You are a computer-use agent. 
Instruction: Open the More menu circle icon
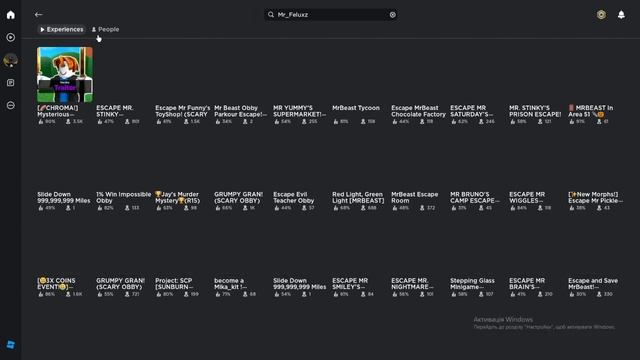pyautogui.click(x=11, y=105)
